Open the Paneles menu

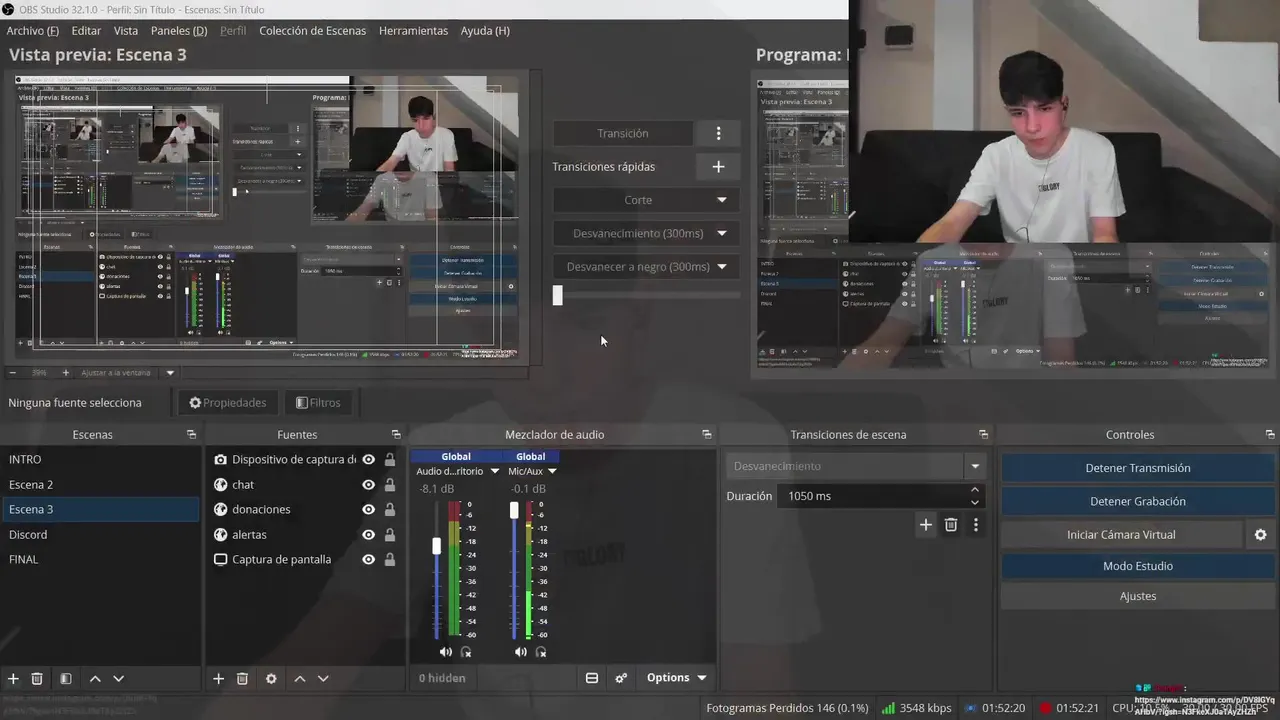(x=179, y=31)
